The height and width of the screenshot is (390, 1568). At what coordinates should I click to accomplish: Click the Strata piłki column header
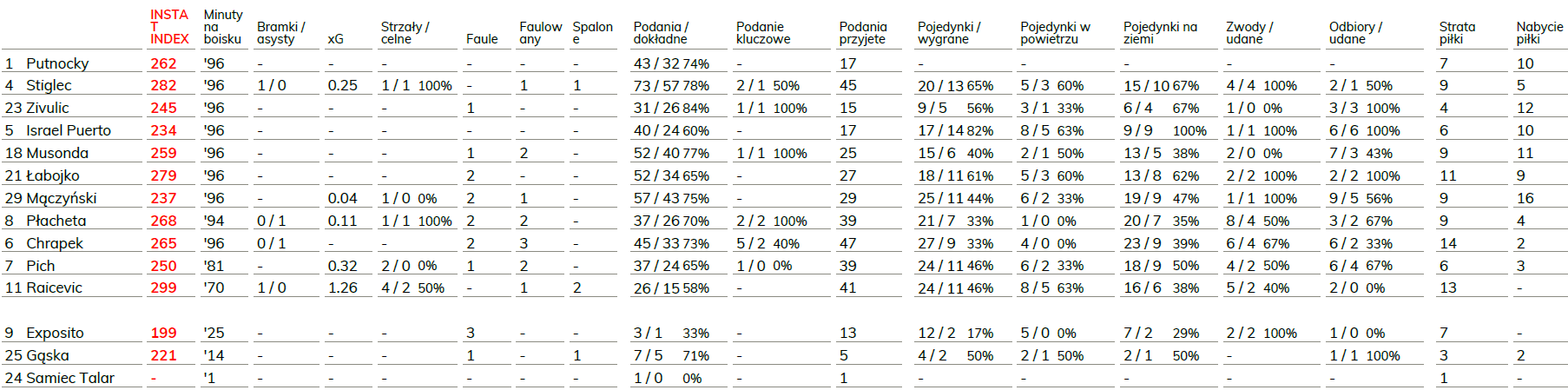1457,33
